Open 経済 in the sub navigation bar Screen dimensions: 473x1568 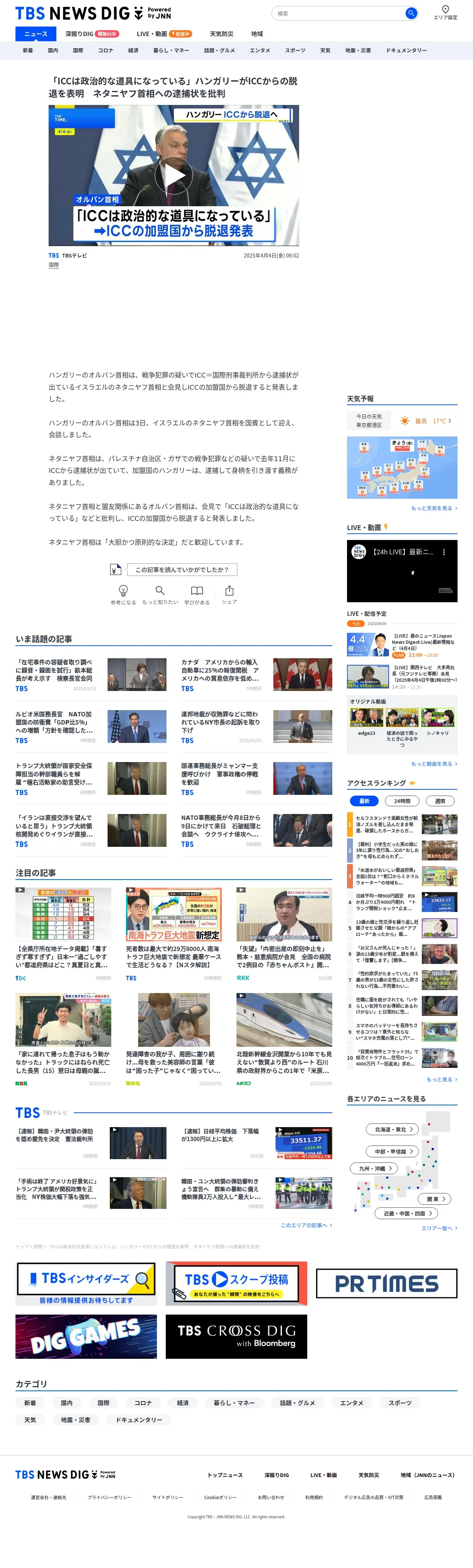click(x=133, y=50)
